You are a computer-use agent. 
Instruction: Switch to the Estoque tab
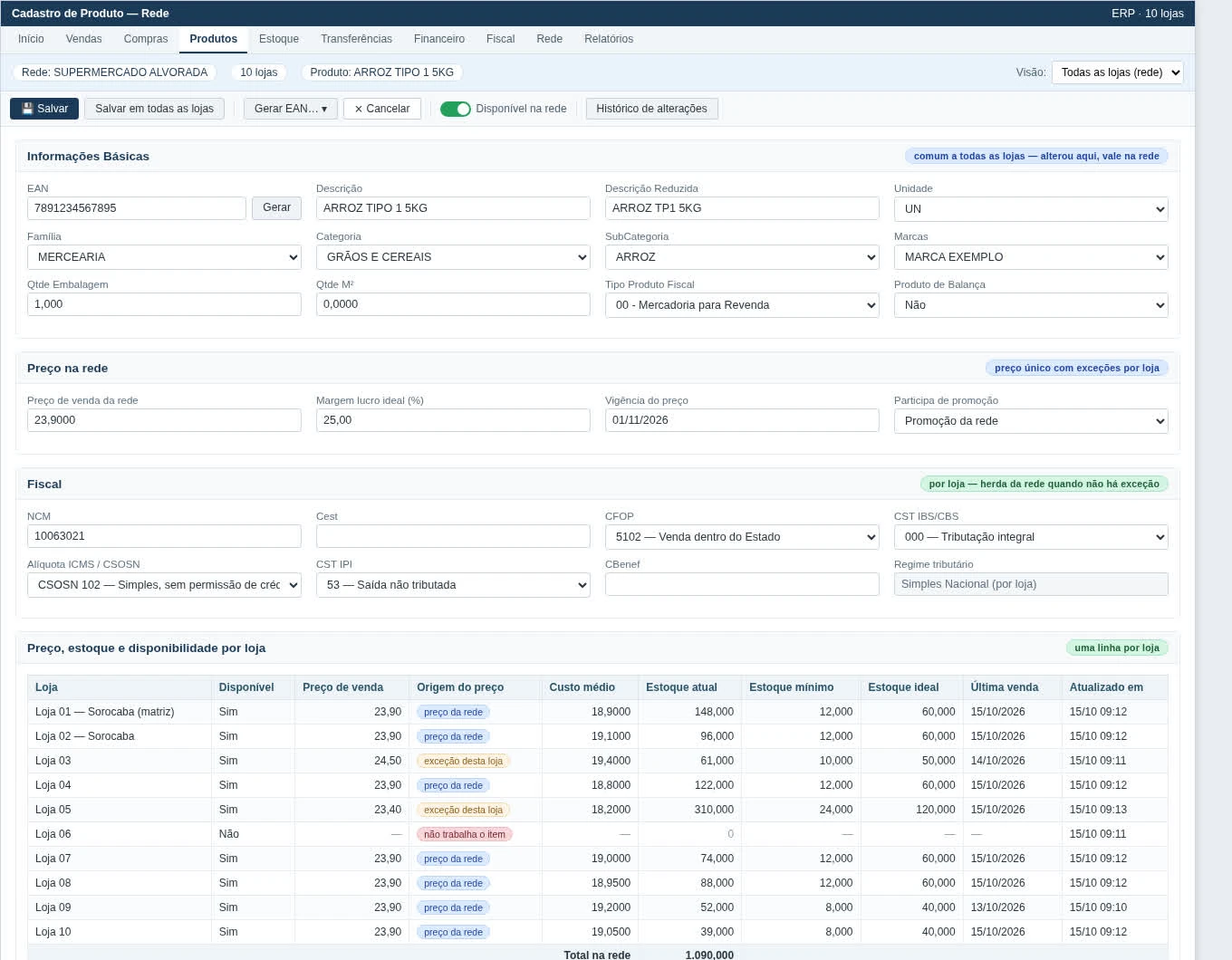(279, 39)
